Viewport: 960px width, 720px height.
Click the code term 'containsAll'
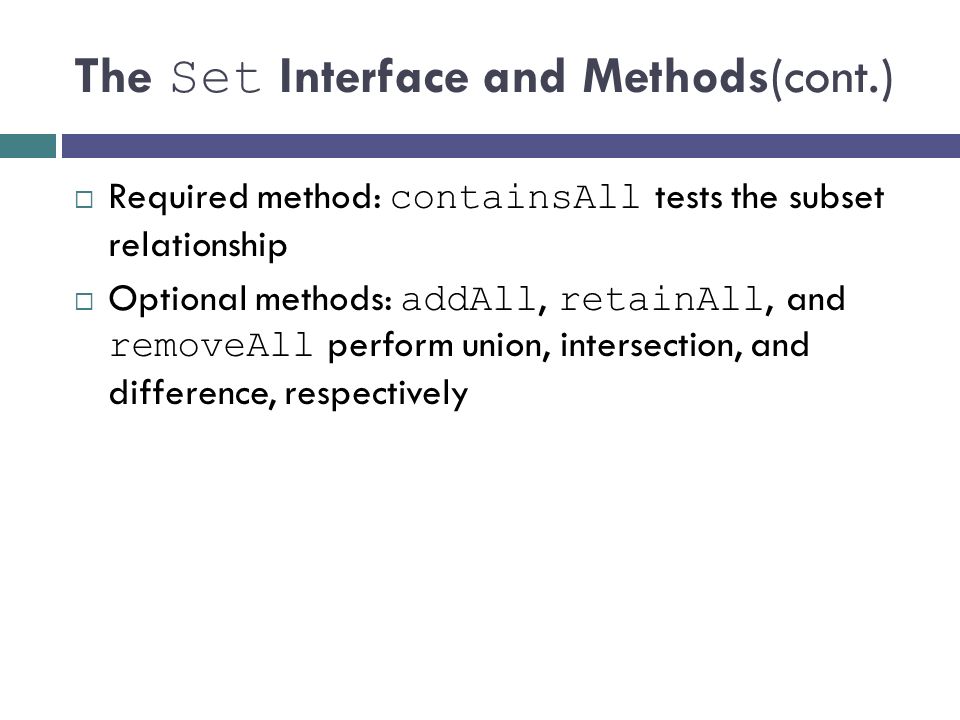[x=515, y=198]
